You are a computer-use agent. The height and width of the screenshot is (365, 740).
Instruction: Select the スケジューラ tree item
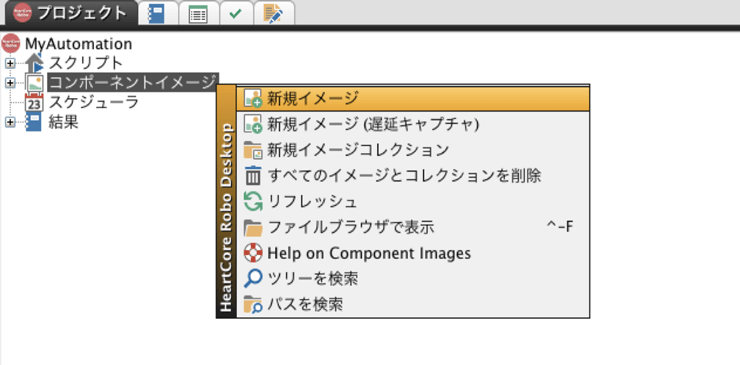[93, 102]
